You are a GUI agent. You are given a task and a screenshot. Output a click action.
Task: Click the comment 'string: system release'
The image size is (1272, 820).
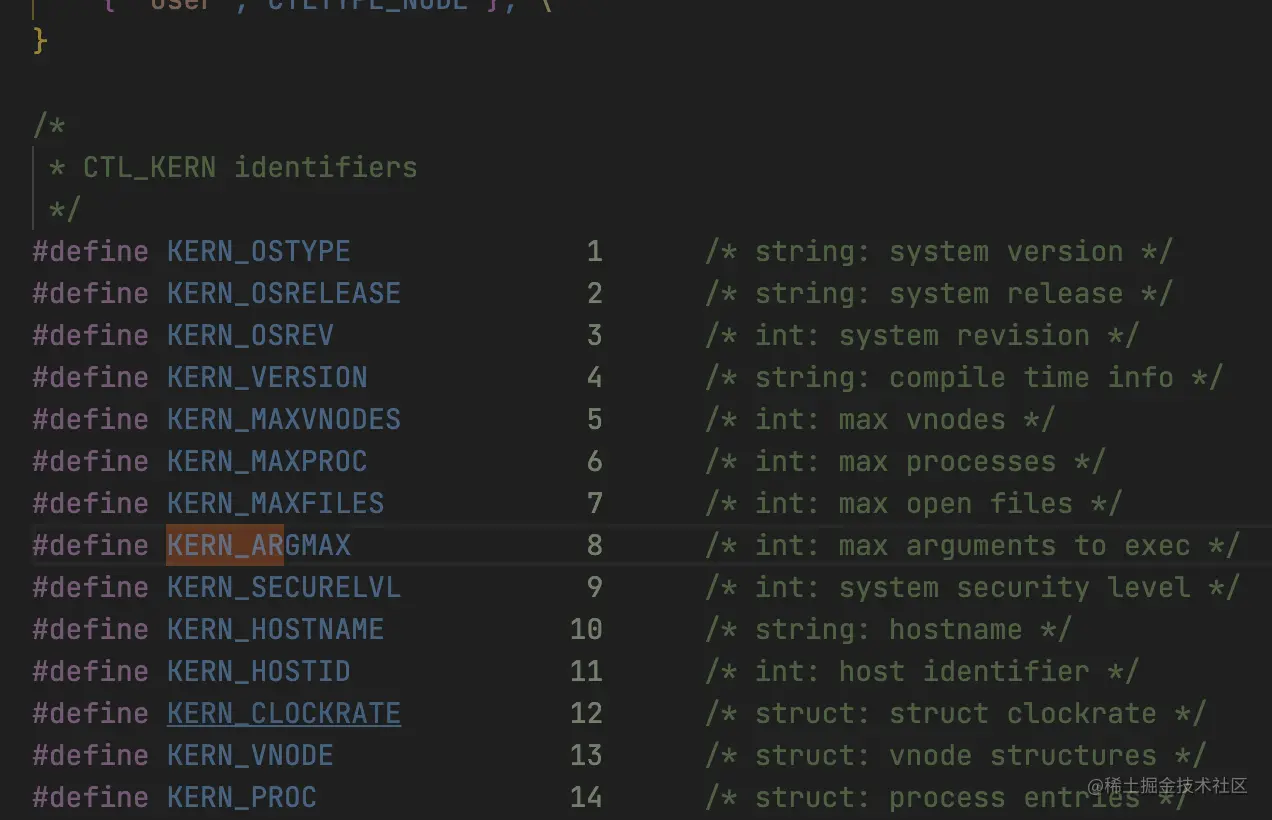(x=939, y=293)
